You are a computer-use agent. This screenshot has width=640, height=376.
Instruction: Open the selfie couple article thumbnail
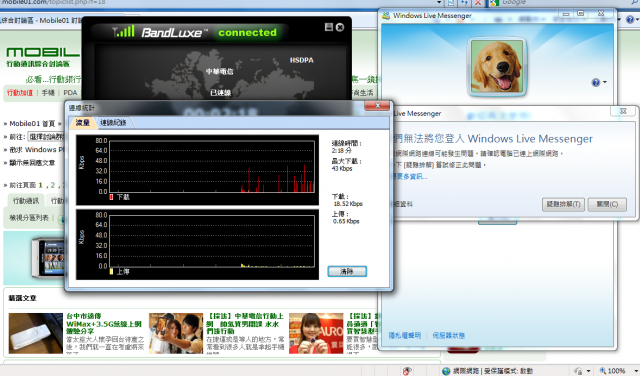click(x=176, y=333)
